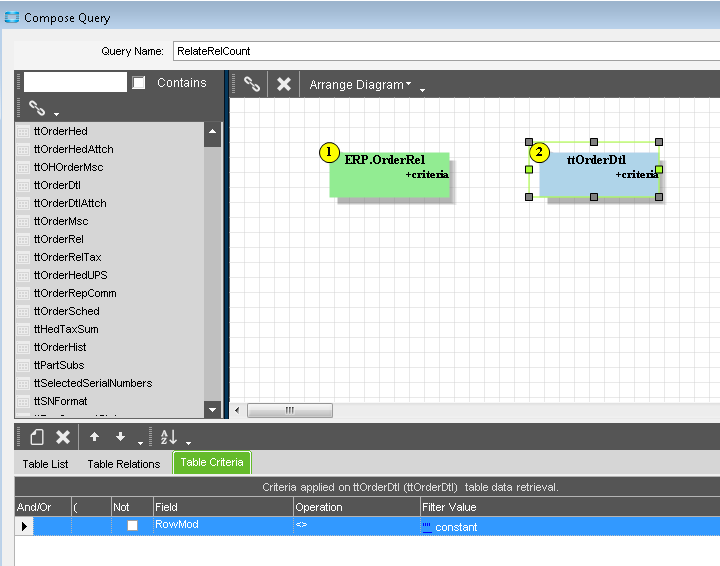Image resolution: width=720 pixels, height=566 pixels.
Task: Select the ERP.OrderRel table box in diagram
Action: (x=389, y=175)
